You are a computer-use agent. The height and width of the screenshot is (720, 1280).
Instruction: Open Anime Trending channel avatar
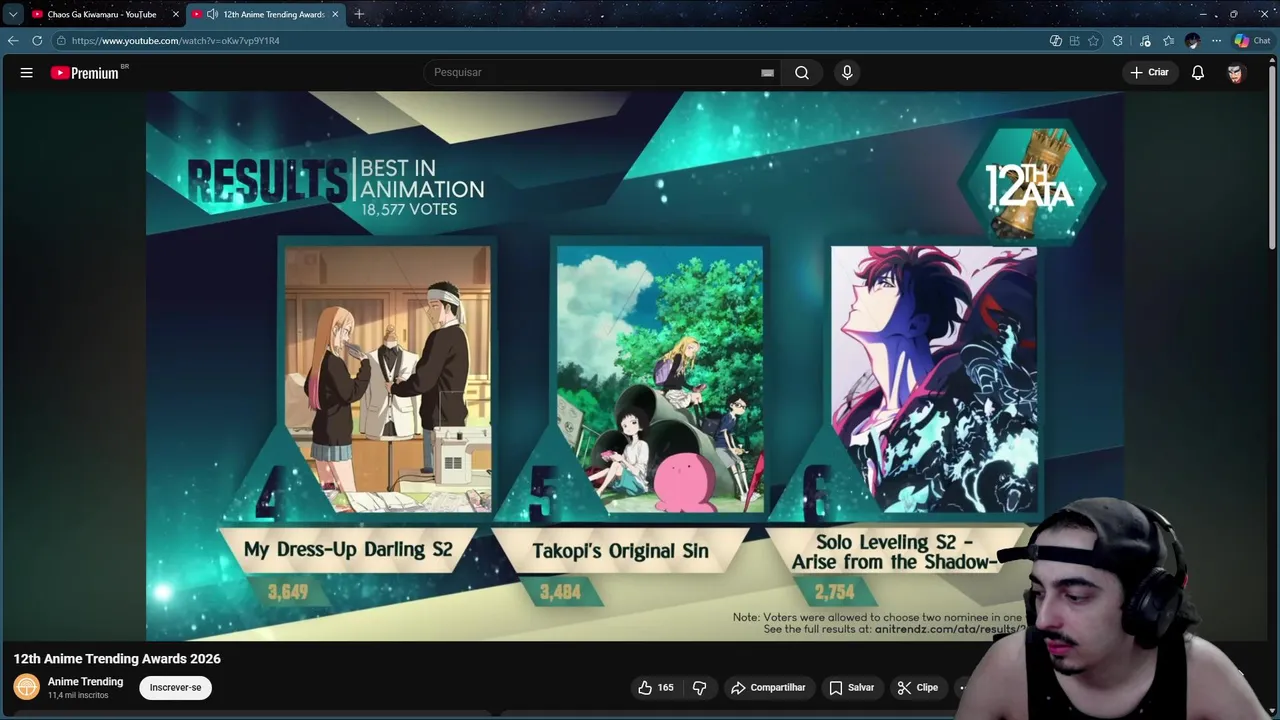(x=27, y=687)
